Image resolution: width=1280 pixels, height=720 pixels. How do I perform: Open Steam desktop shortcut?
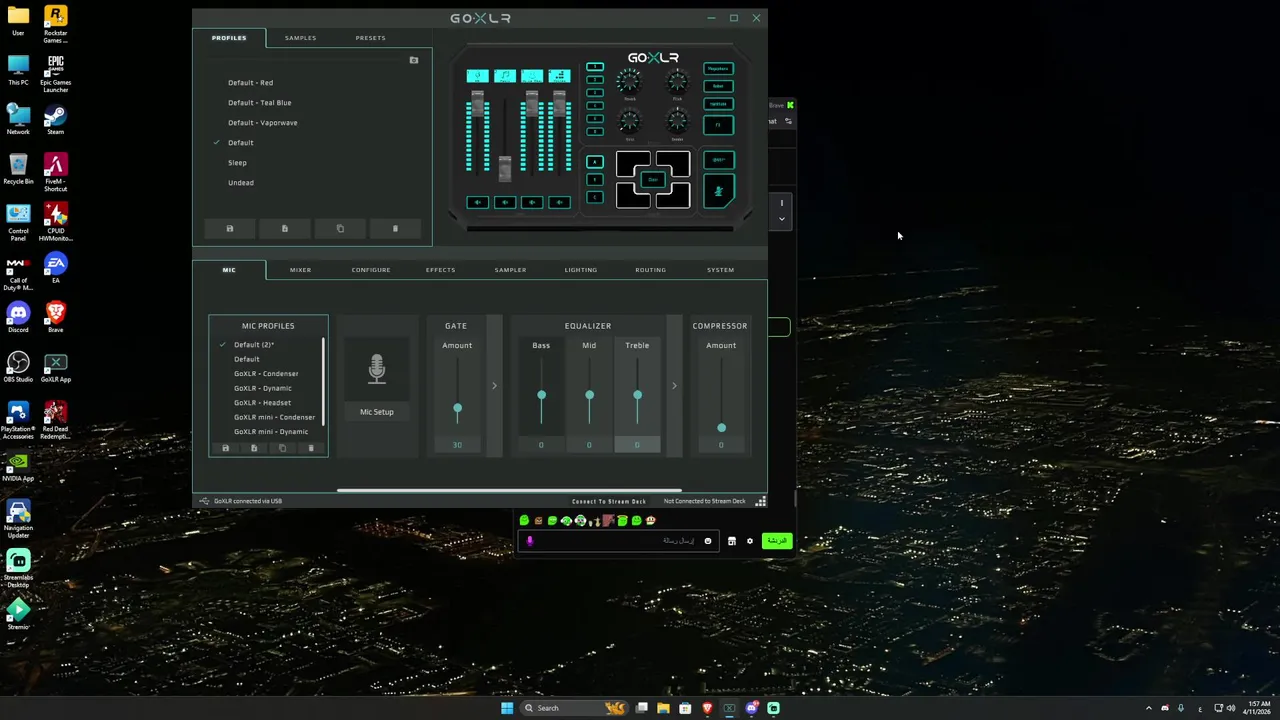click(56, 118)
